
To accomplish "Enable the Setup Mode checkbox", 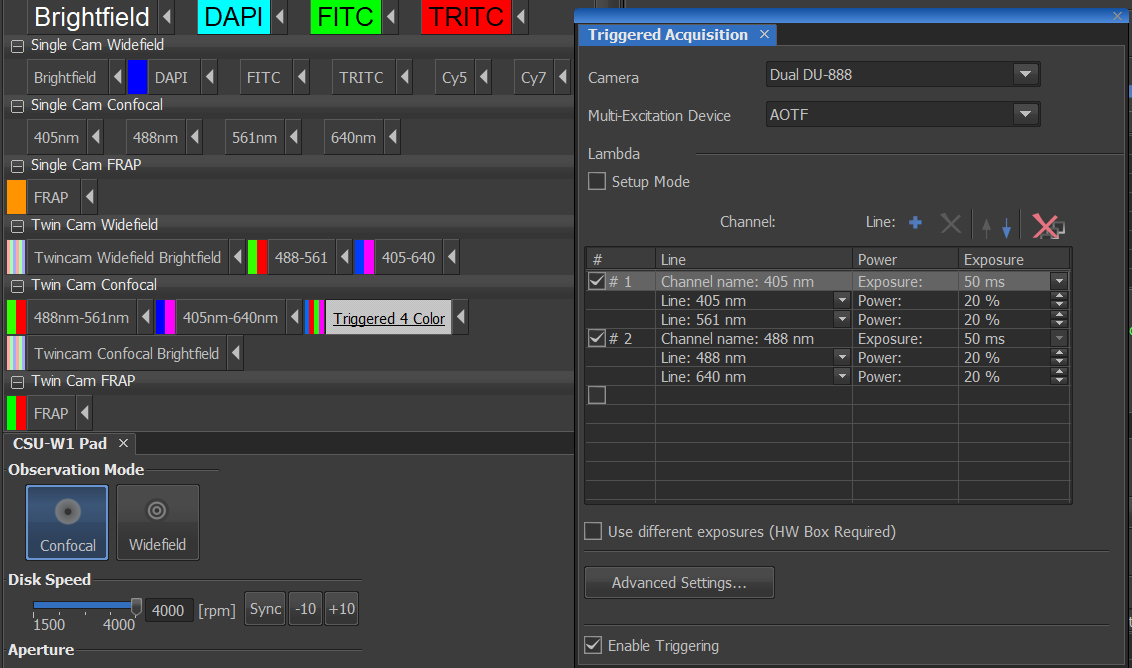I will coord(597,182).
